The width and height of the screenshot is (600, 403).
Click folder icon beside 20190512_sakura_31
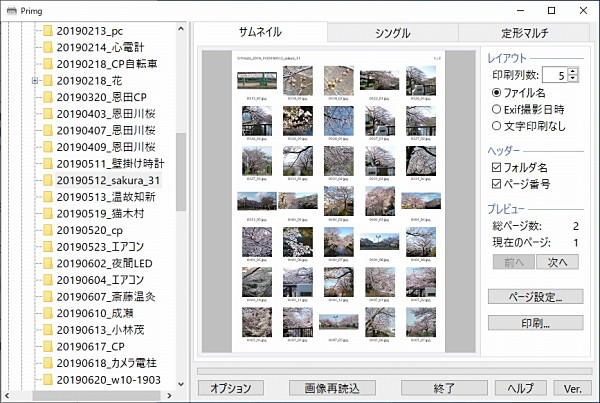click(x=48, y=180)
